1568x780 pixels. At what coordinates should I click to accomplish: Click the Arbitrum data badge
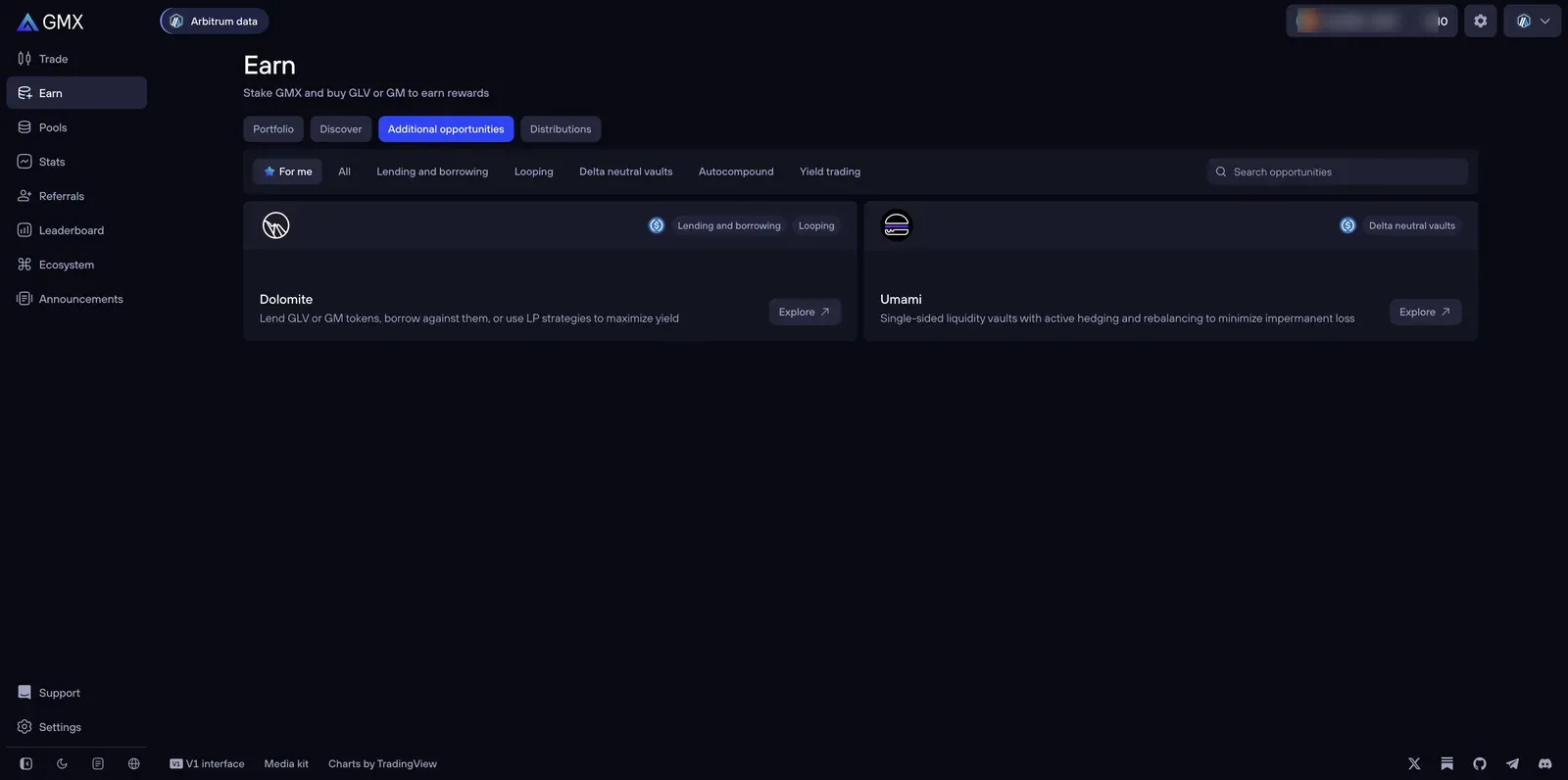click(x=215, y=21)
